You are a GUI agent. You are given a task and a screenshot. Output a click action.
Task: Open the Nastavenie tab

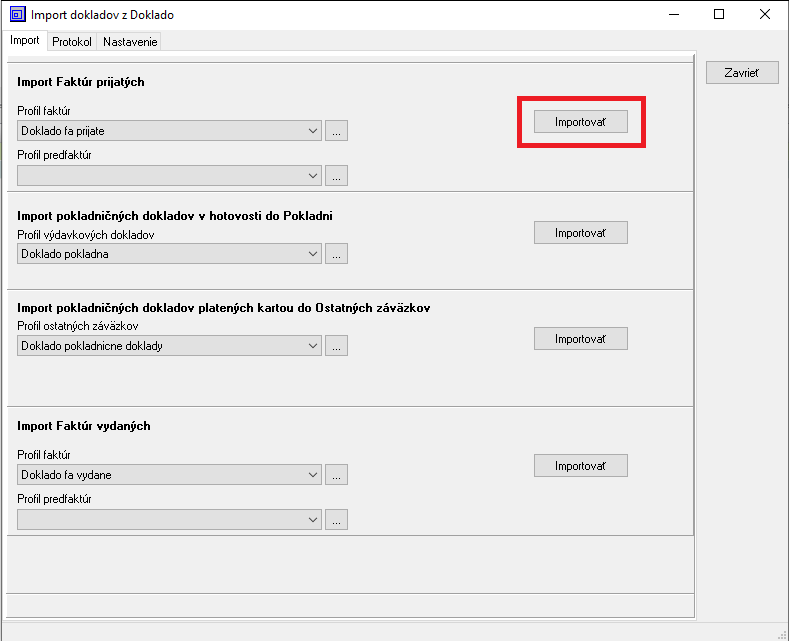pyautogui.click(x=130, y=42)
